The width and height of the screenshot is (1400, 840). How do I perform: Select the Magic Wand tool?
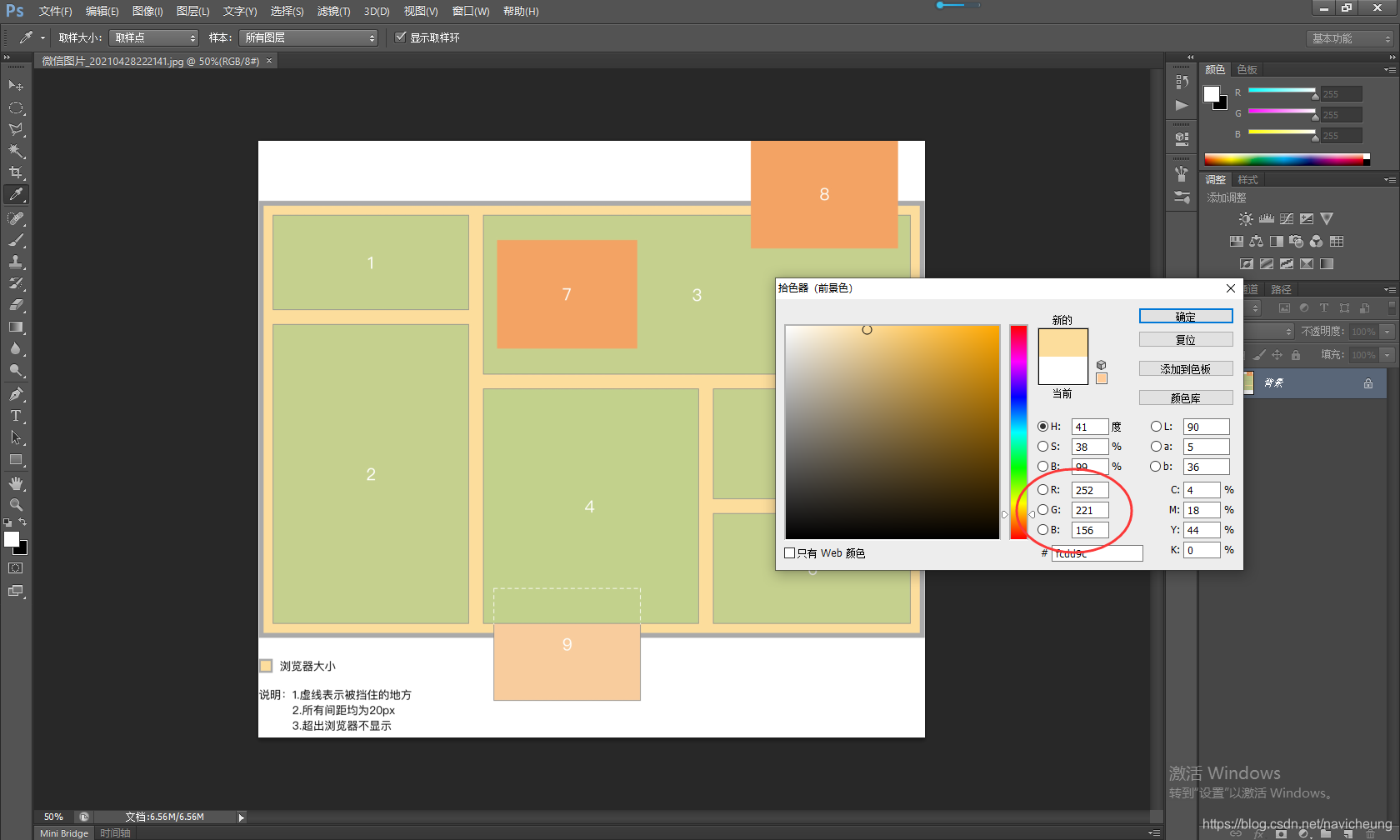(16, 151)
